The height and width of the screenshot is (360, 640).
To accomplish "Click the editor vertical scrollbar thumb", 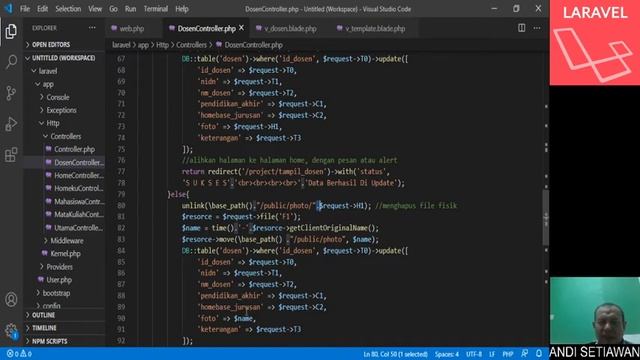I will pyautogui.click(x=546, y=218).
